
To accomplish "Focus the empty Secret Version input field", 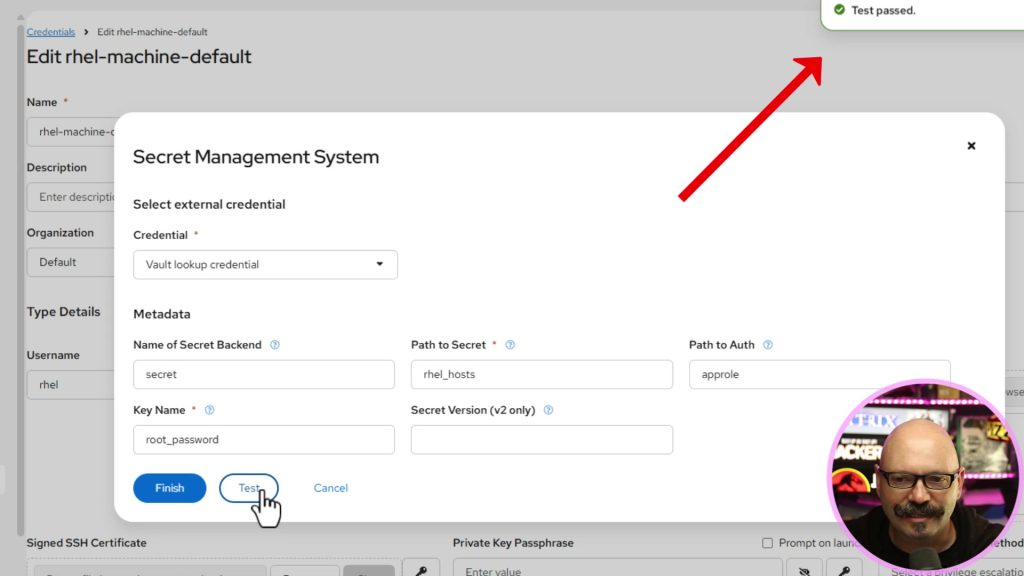I will pyautogui.click(x=541, y=440).
